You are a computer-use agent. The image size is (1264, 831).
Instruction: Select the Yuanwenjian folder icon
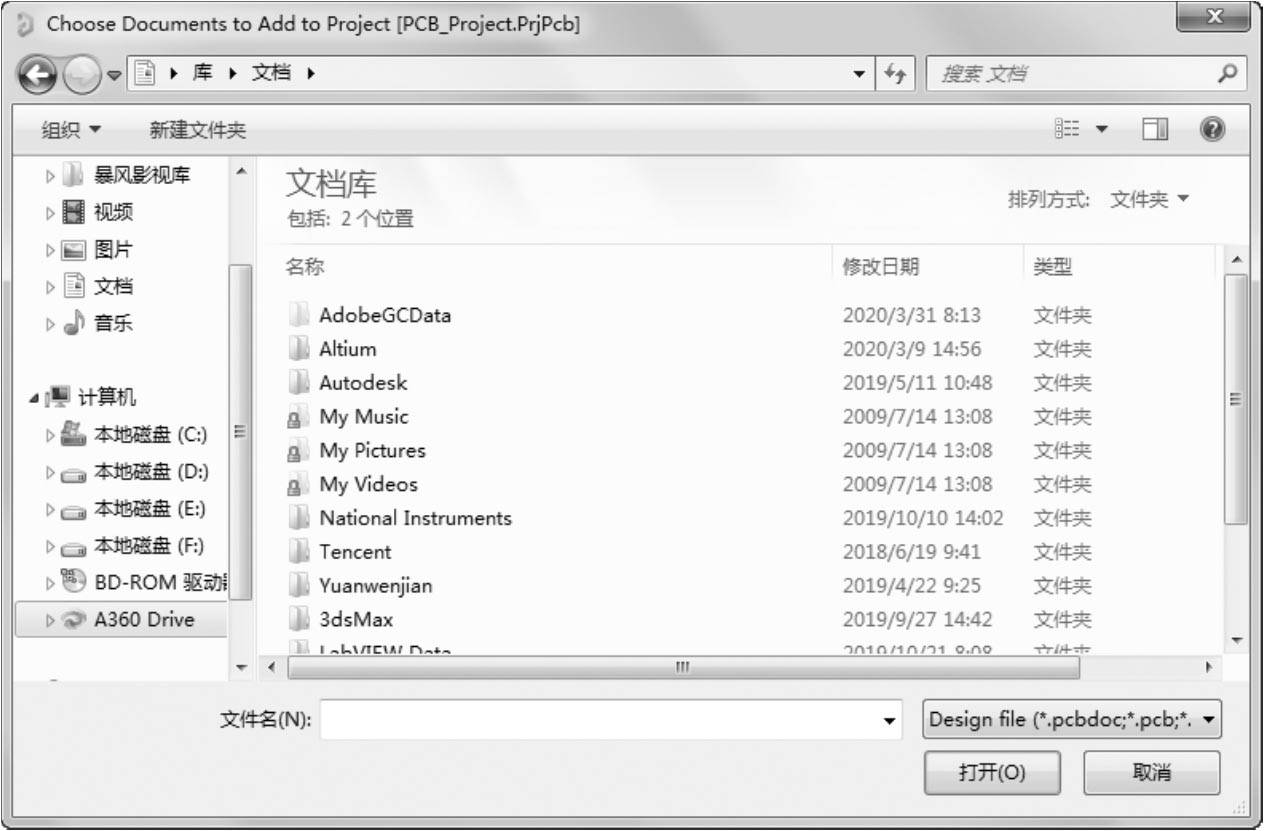point(299,585)
